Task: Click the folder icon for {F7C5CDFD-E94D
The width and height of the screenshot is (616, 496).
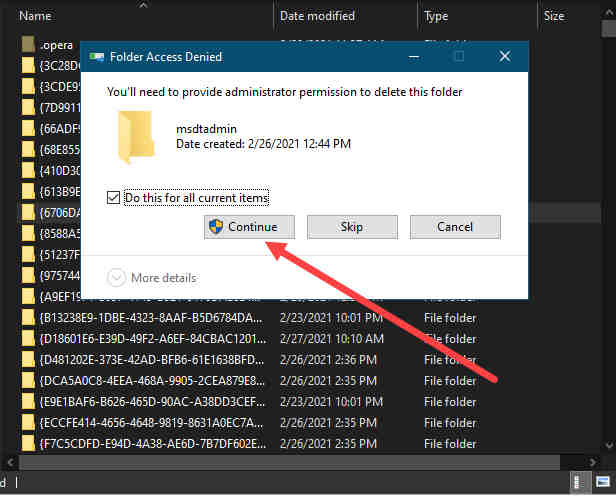Action: click(x=28, y=444)
